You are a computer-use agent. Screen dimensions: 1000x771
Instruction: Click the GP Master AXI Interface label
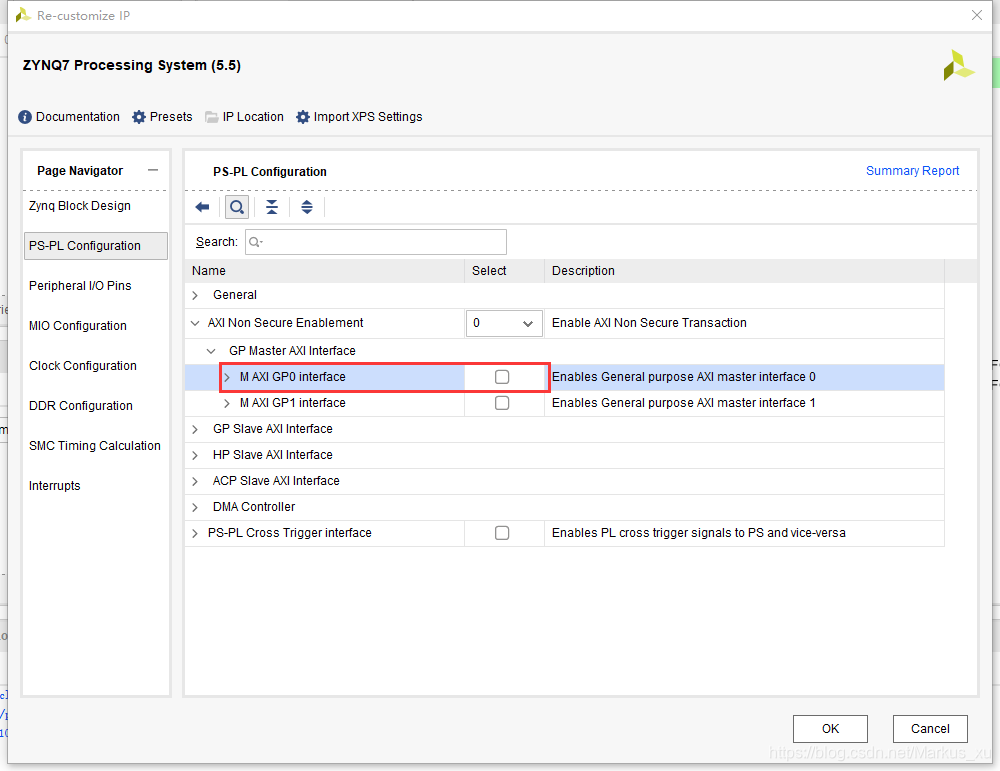coord(292,351)
